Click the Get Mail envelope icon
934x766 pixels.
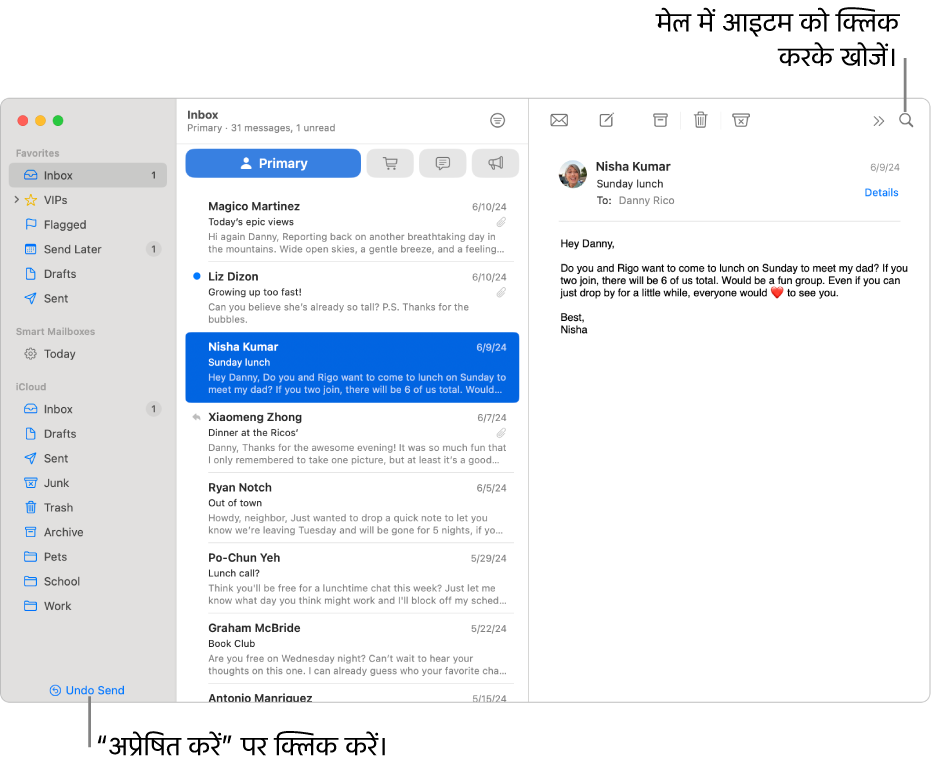point(559,120)
